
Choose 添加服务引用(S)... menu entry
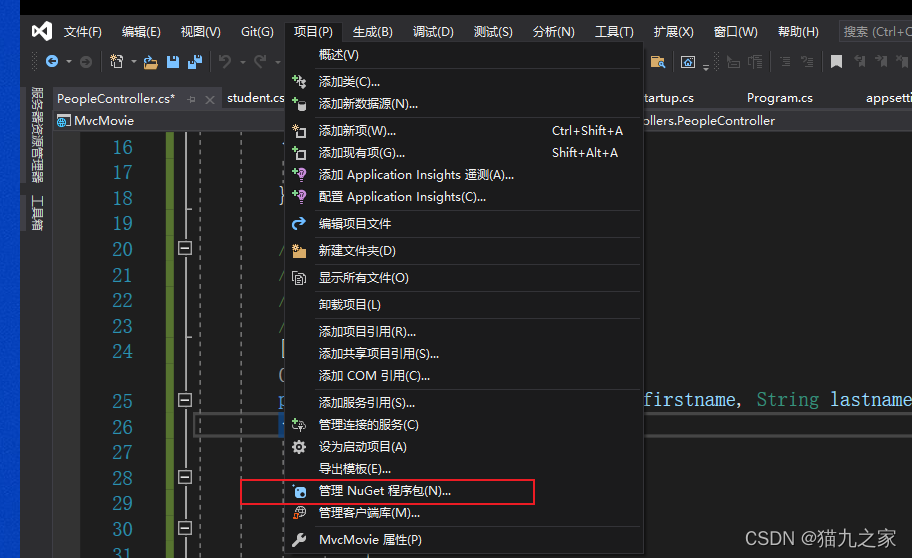coord(464,403)
